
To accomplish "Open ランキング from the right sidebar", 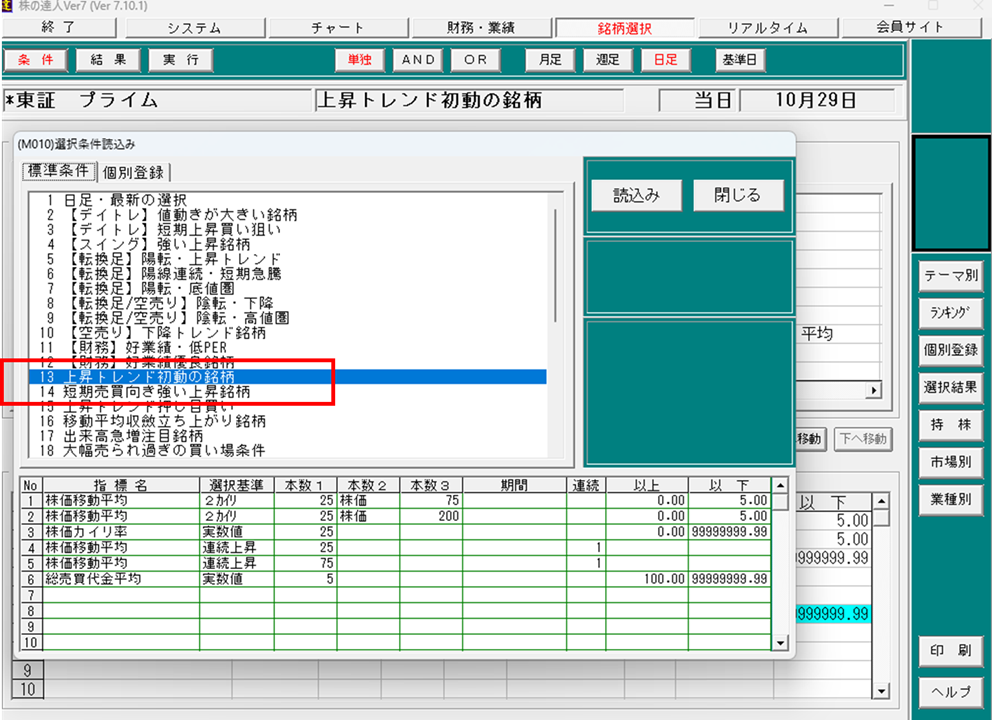I will point(951,313).
